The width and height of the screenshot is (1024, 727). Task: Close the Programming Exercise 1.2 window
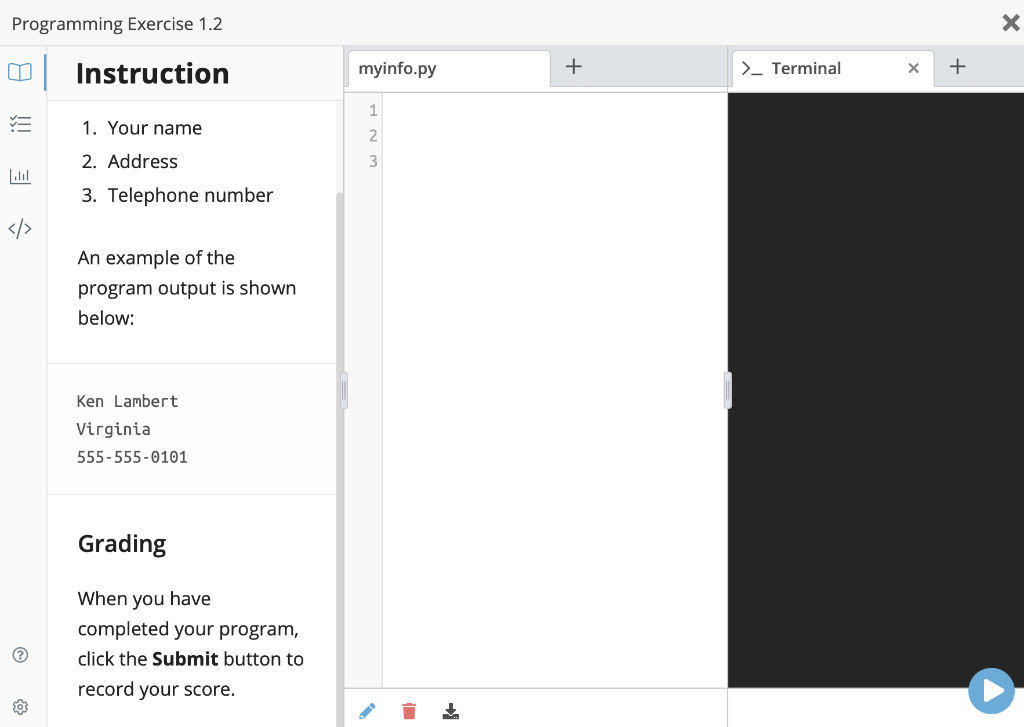pyautogui.click(x=1010, y=22)
